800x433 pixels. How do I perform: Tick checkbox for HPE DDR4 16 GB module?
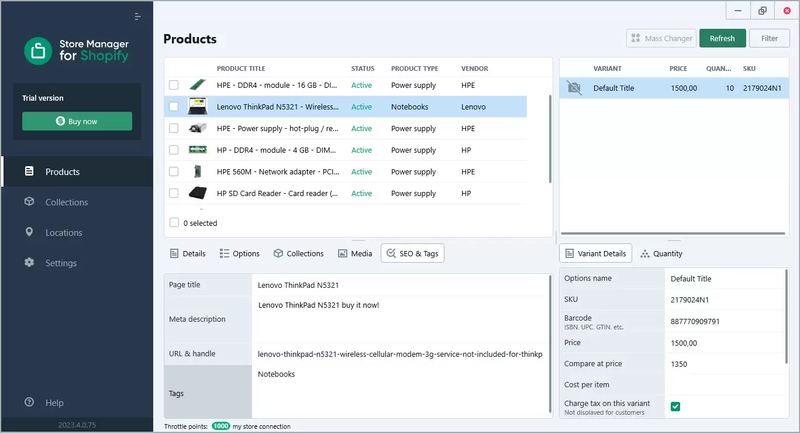pyautogui.click(x=174, y=85)
